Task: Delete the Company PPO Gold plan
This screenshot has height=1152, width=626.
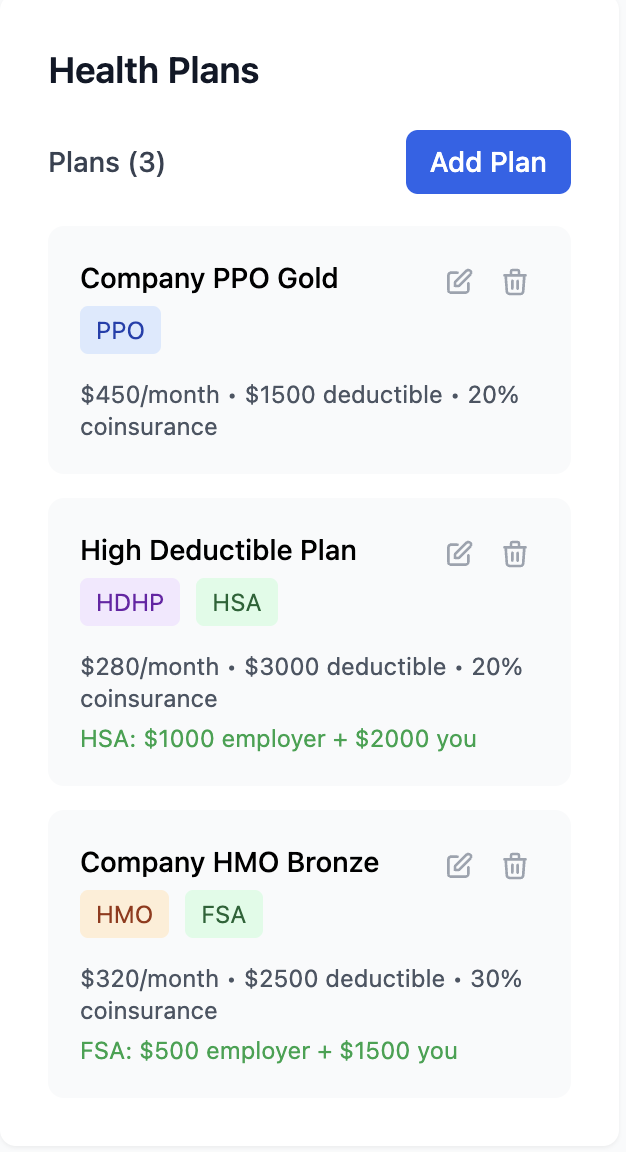Action: [515, 282]
